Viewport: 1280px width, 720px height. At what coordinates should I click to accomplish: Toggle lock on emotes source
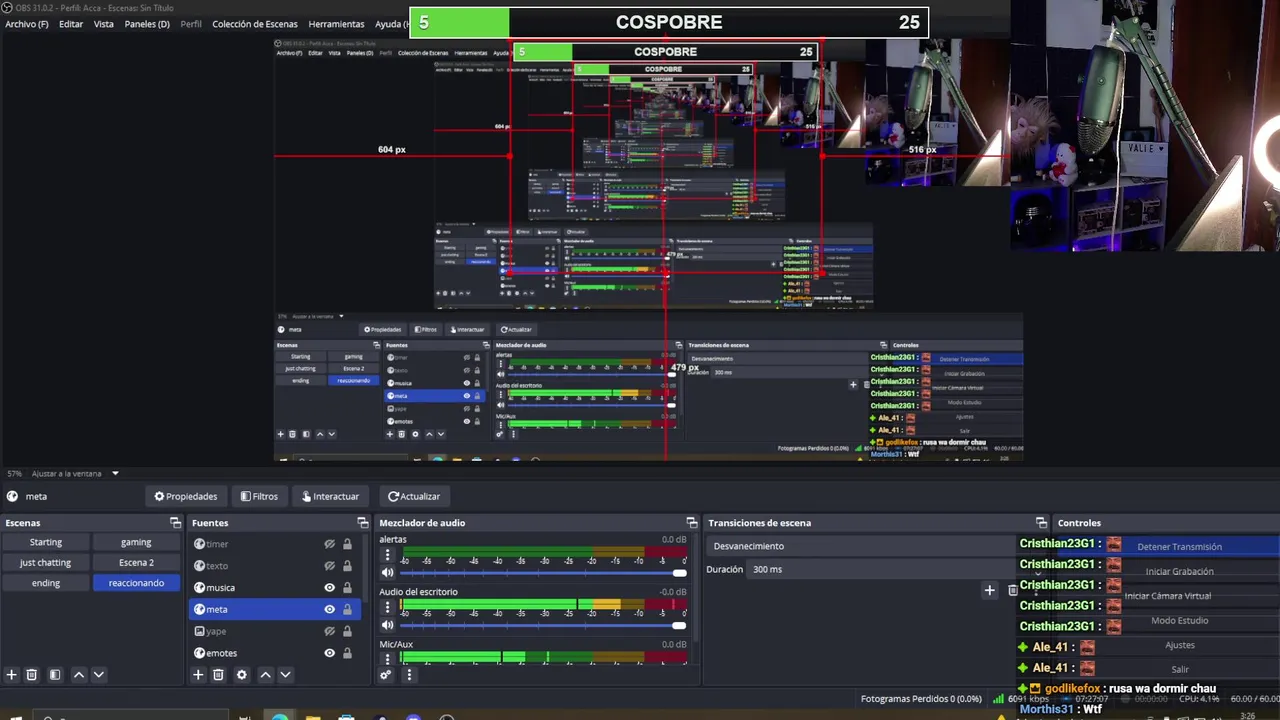(x=347, y=653)
